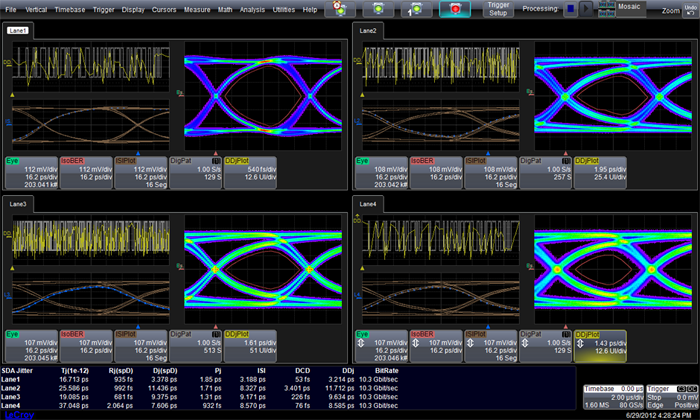Image resolution: width=700 pixels, height=420 pixels.
Task: Start processing with the play arrow icon
Action: (584, 9)
